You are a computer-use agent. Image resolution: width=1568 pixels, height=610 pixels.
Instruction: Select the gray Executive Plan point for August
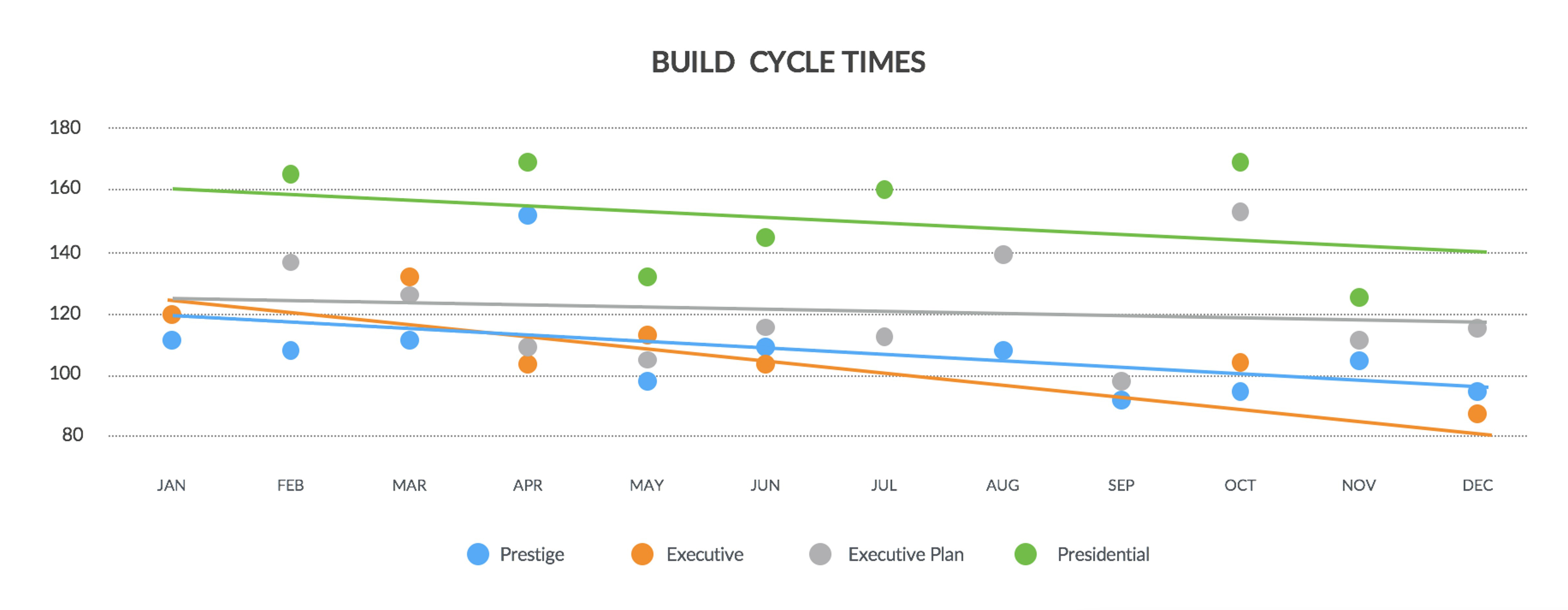(x=1003, y=255)
